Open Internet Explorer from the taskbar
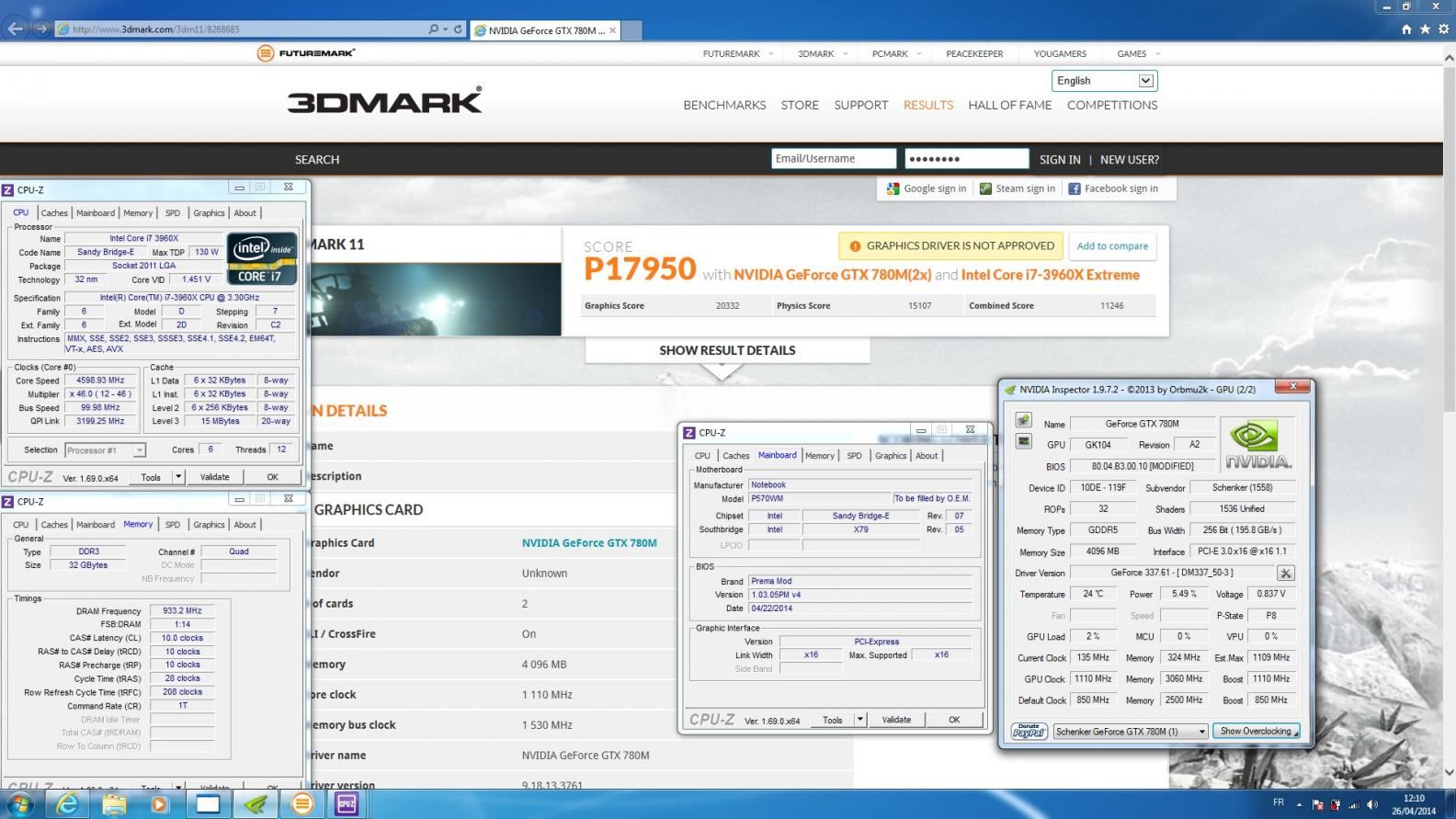Viewport: 1456px width, 819px height. (67, 803)
